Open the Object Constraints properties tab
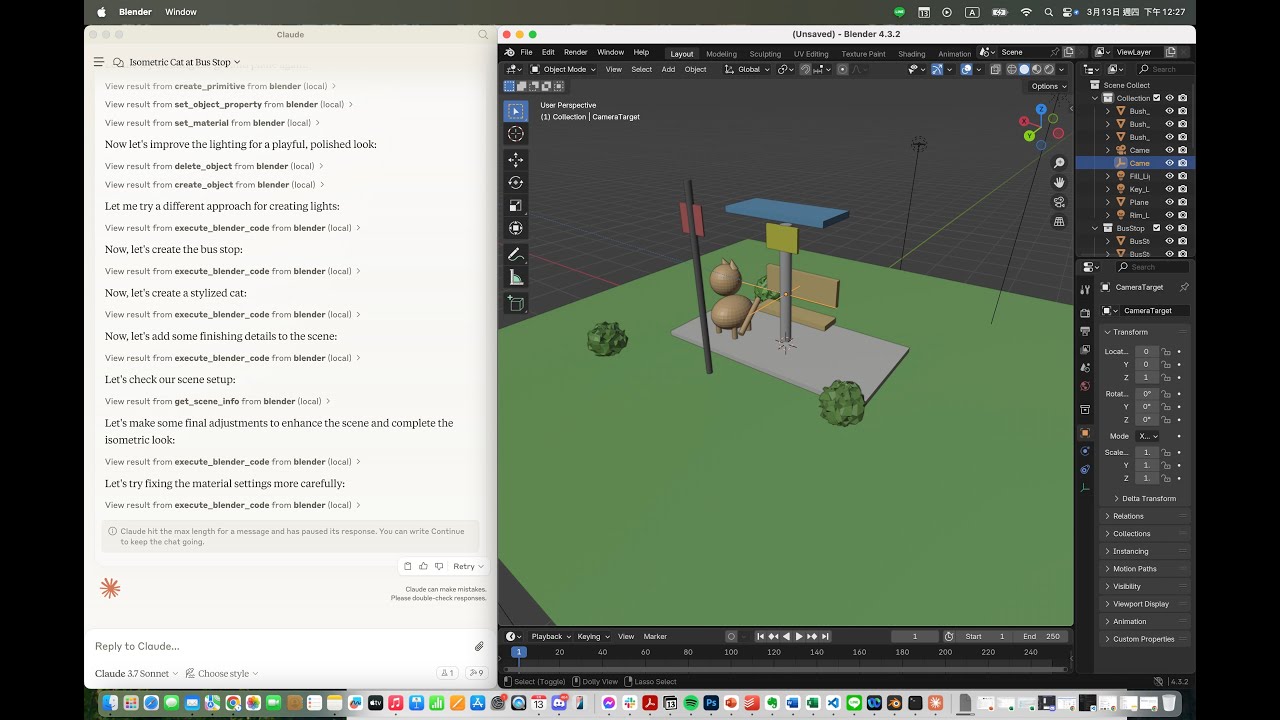 1085,469
